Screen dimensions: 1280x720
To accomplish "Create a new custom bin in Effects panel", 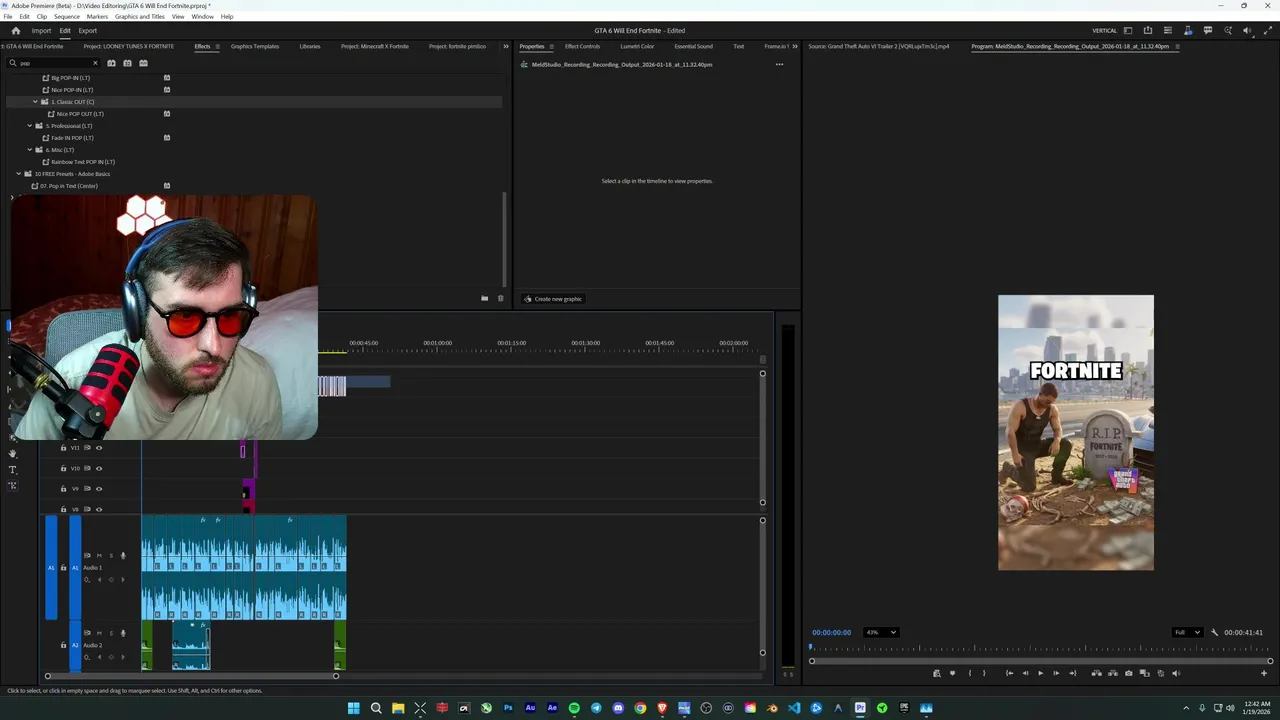I will (484, 298).
